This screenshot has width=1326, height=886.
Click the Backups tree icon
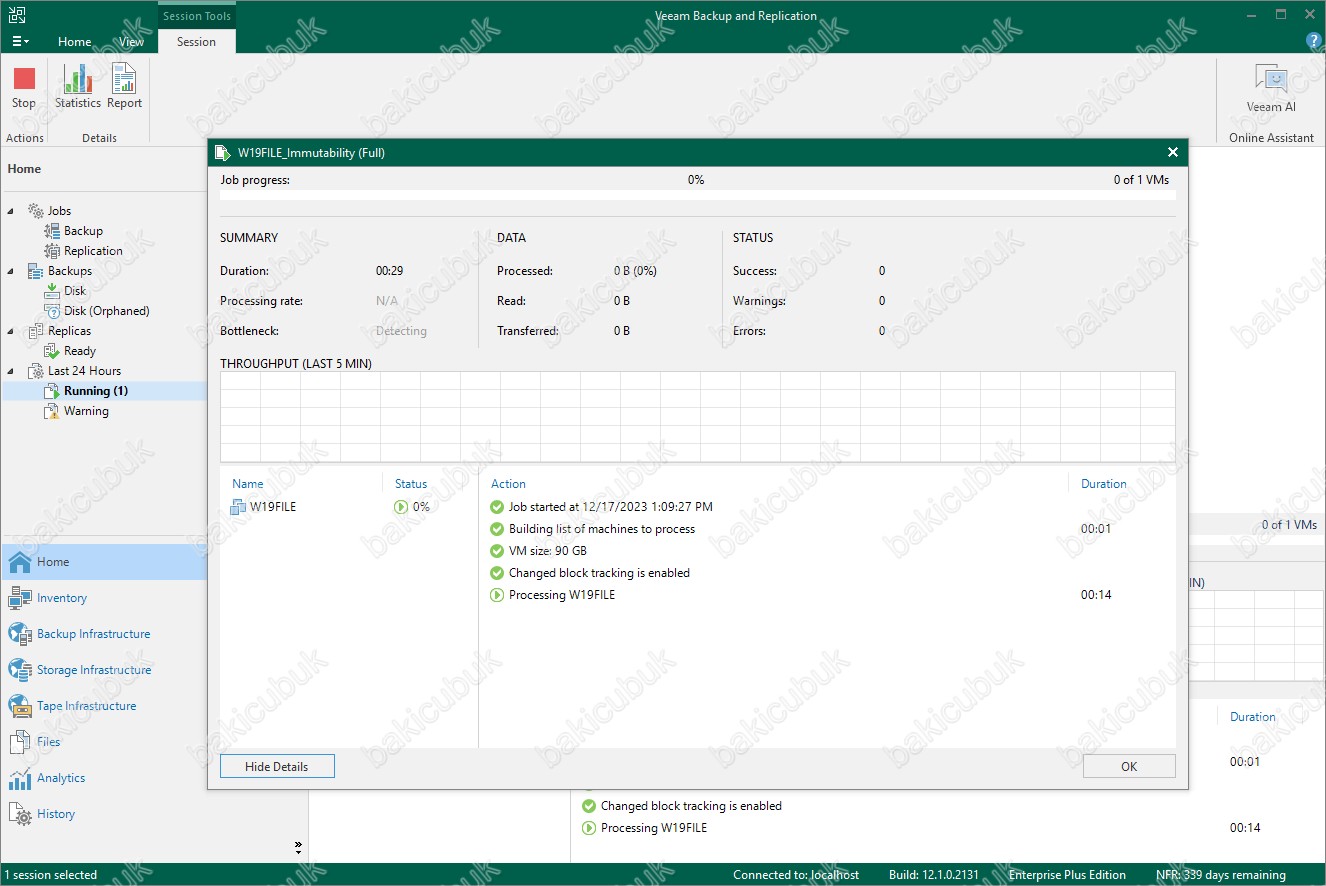point(35,271)
